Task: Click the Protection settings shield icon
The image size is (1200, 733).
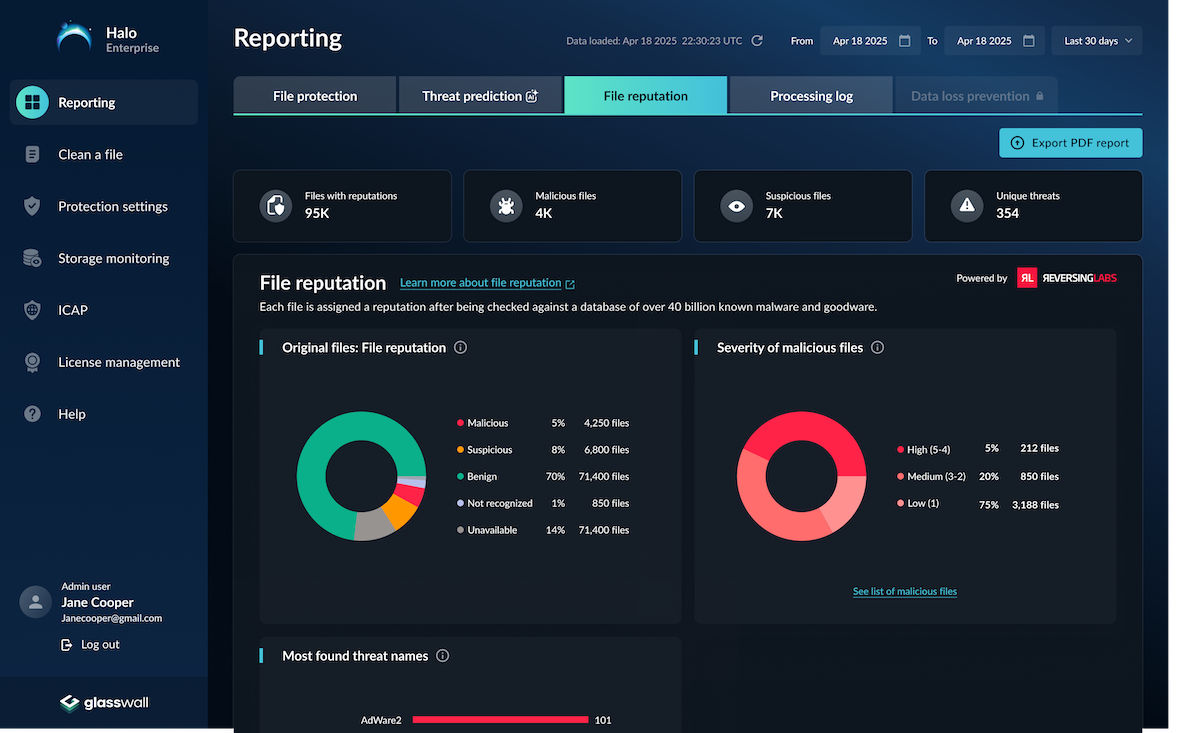Action: (33, 206)
